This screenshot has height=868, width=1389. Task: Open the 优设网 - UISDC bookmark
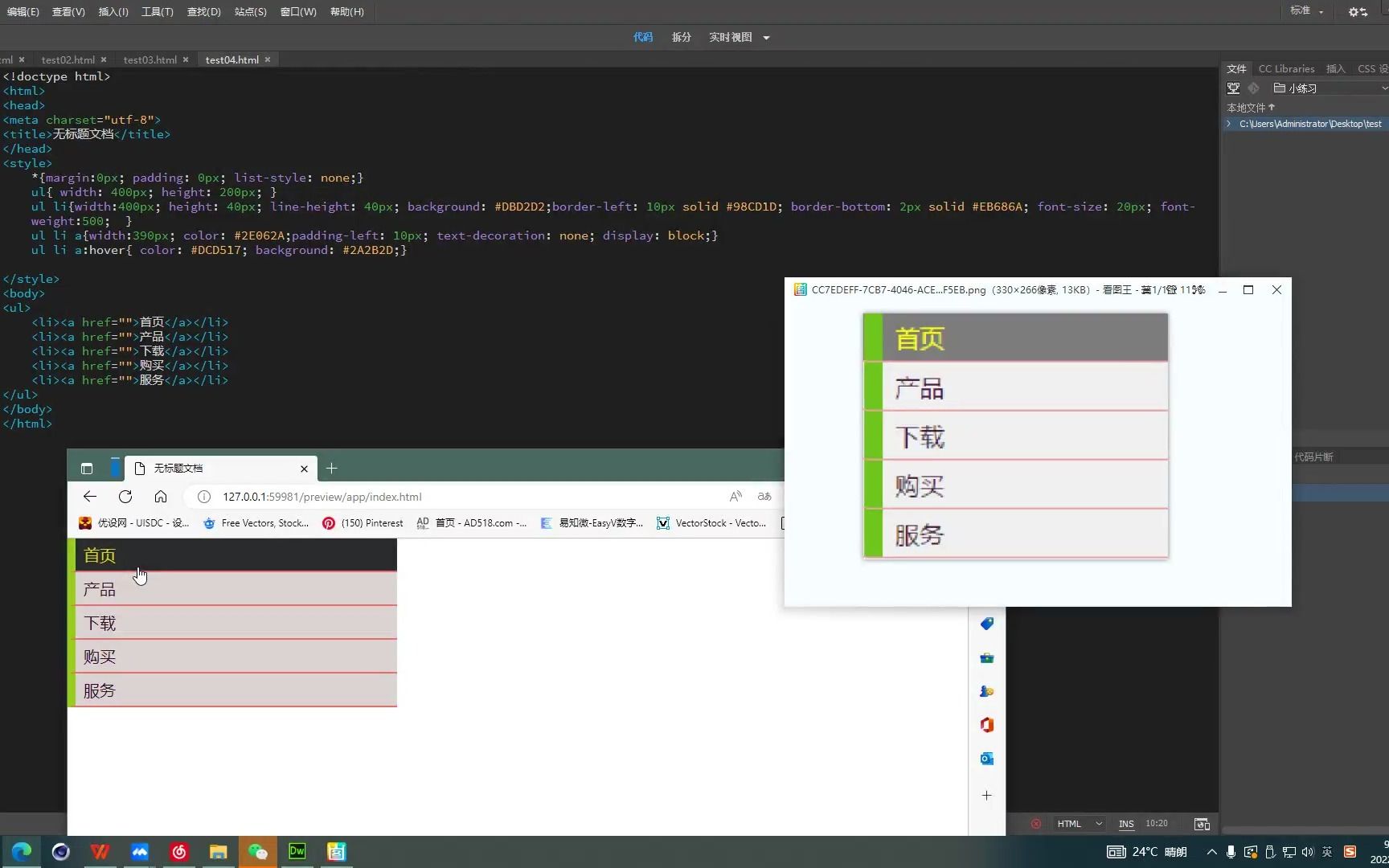coord(133,523)
